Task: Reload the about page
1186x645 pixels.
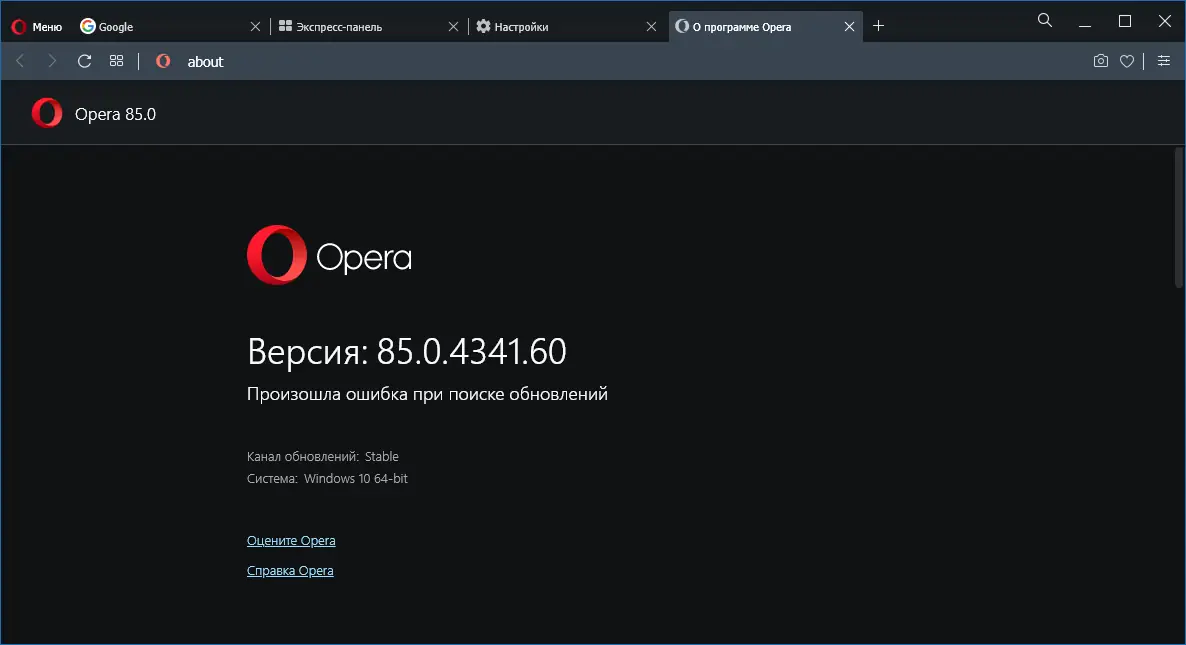Action: (85, 61)
